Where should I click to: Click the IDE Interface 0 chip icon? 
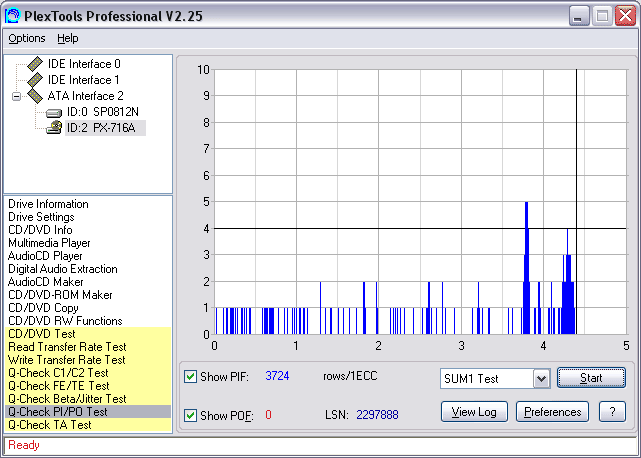click(35, 64)
